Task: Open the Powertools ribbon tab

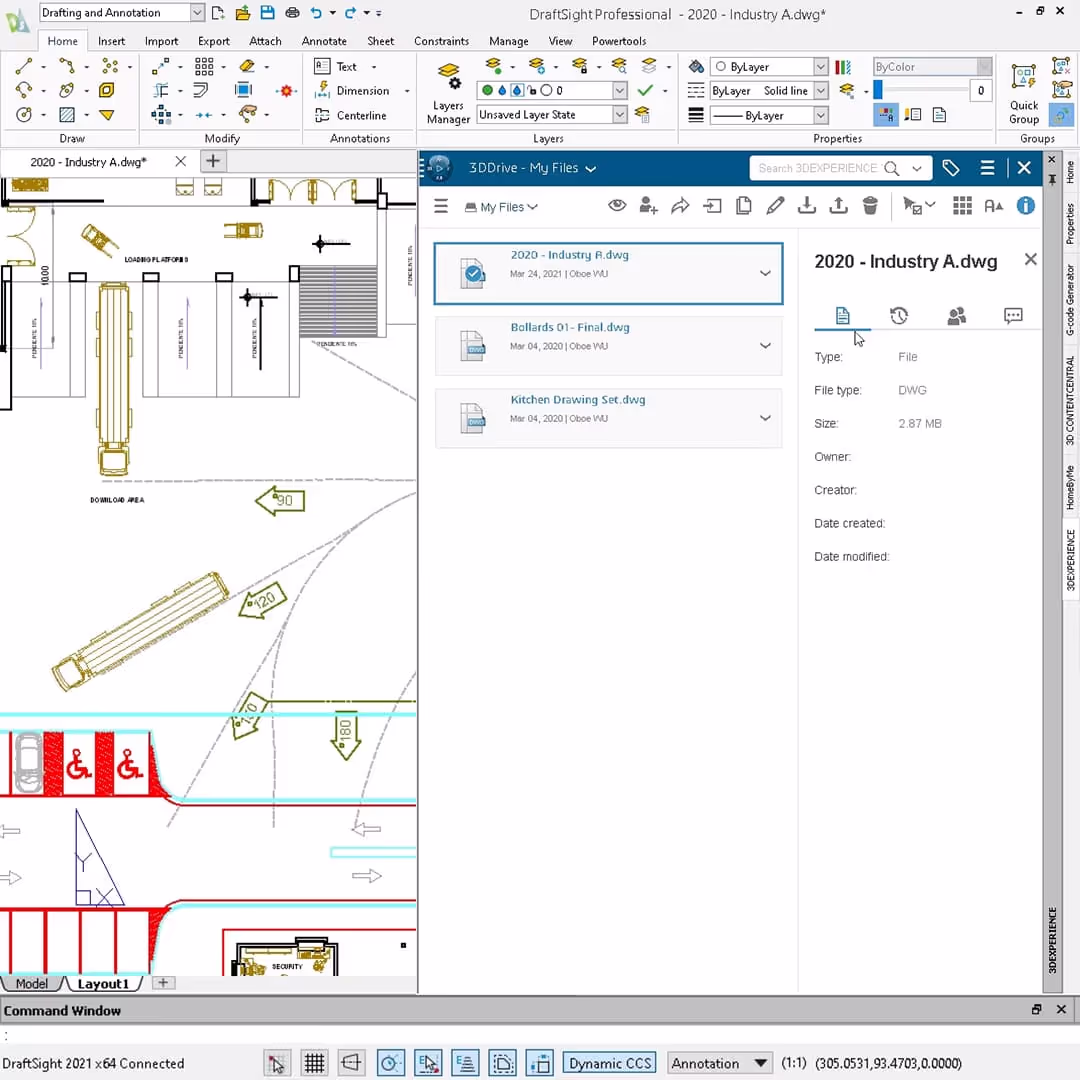Action: click(x=619, y=41)
